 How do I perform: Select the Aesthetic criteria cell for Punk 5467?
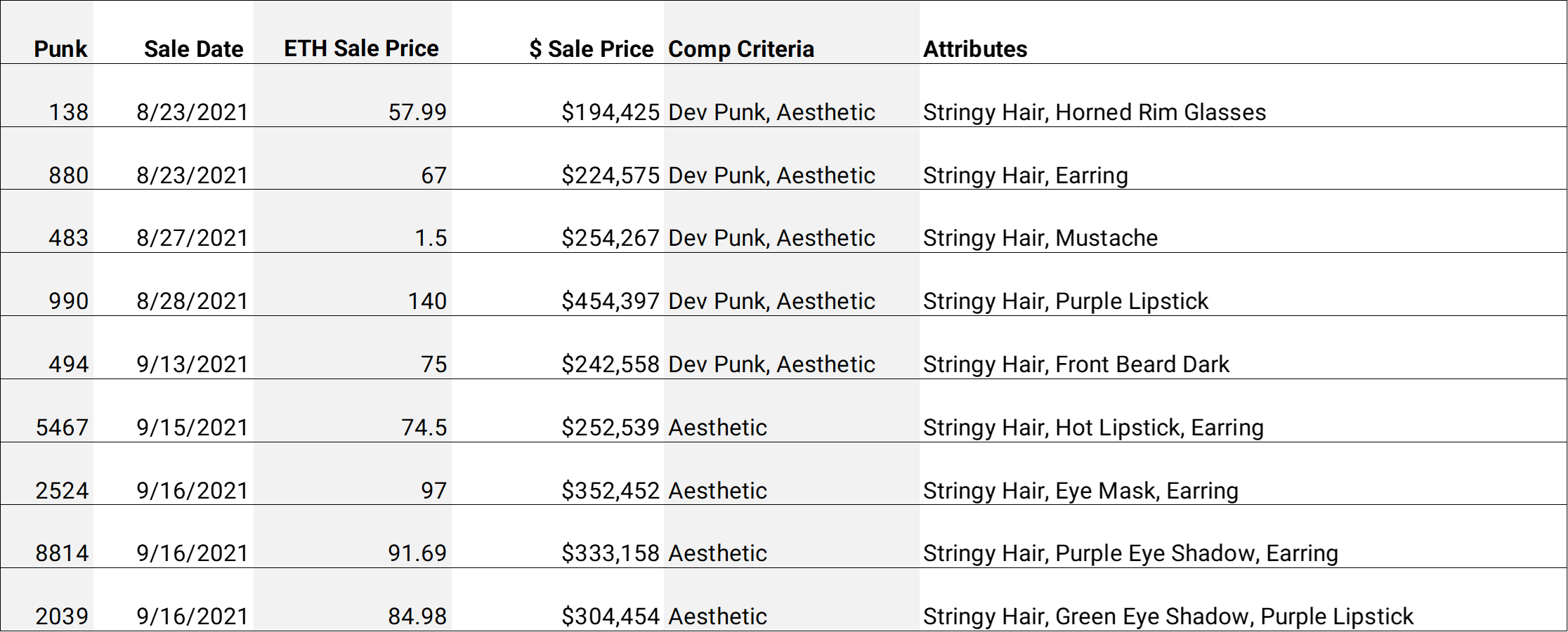click(791, 411)
